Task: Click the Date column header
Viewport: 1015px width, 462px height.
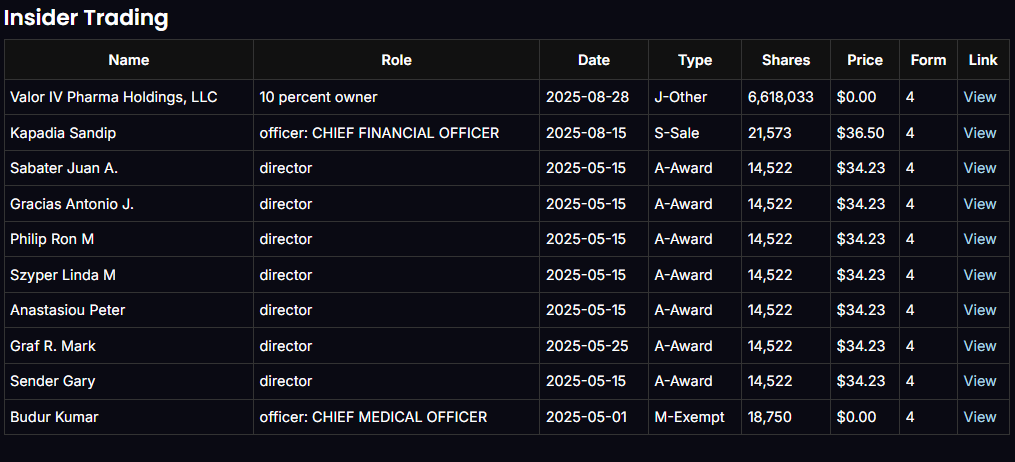Action: click(593, 60)
